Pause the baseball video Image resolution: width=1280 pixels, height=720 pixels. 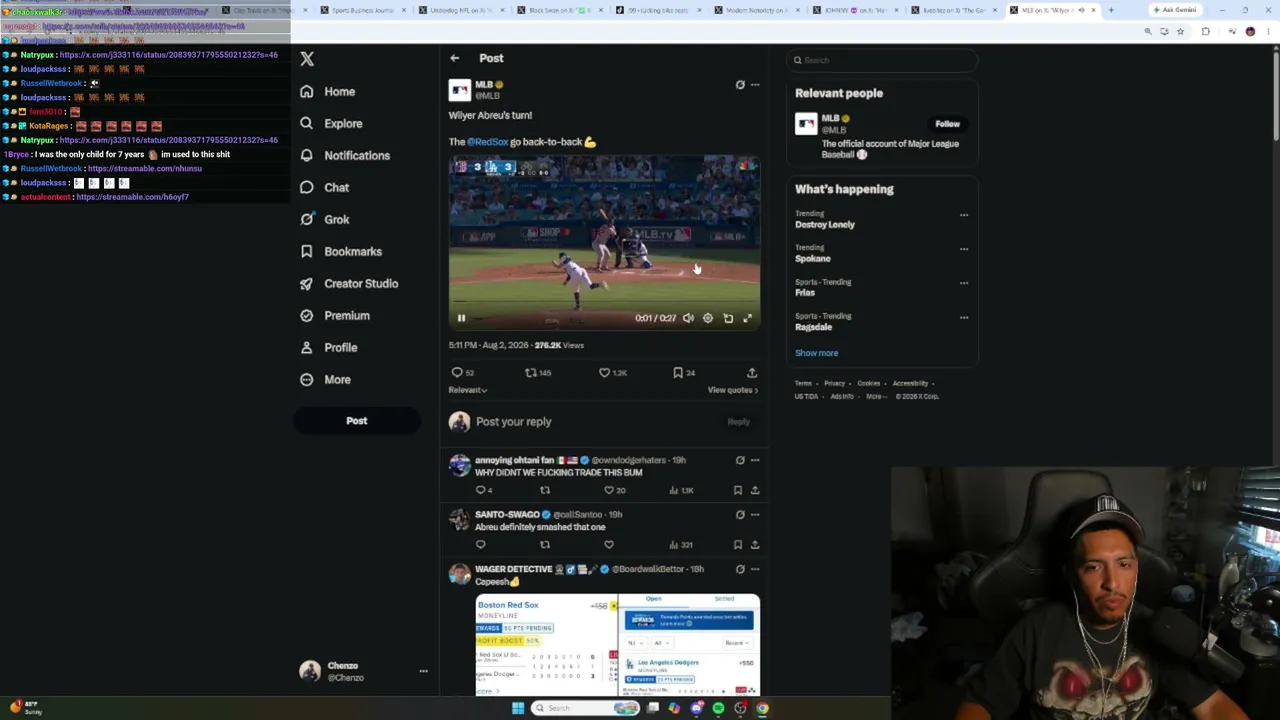coord(461,318)
